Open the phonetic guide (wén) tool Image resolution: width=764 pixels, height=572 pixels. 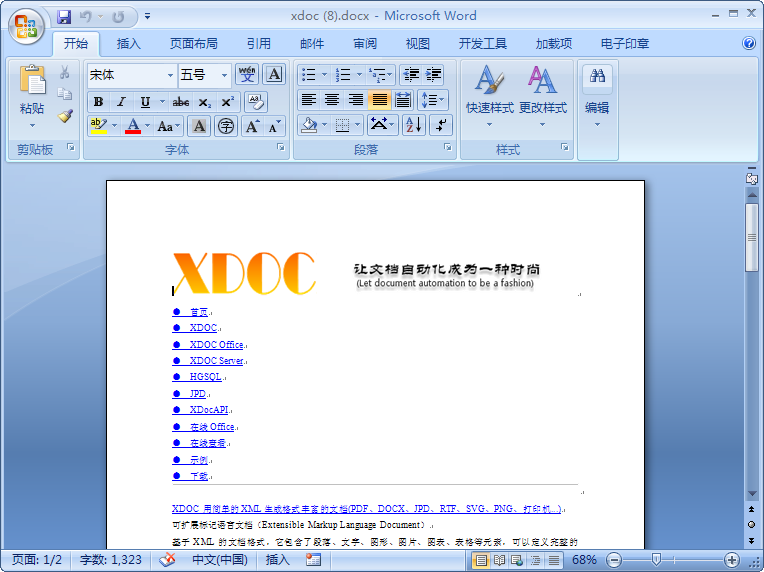[247, 75]
